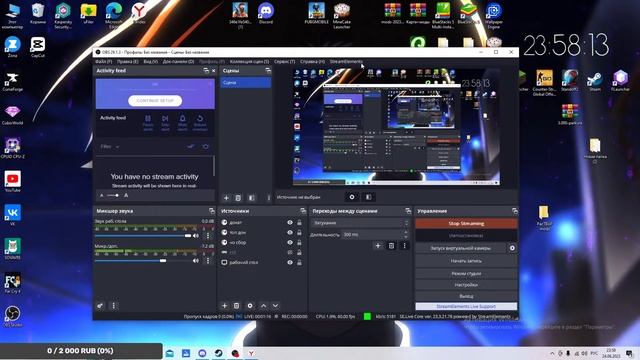This screenshot has height=360, width=640.
Task: Enable 'Режим студии' studio mode
Action: [466, 273]
